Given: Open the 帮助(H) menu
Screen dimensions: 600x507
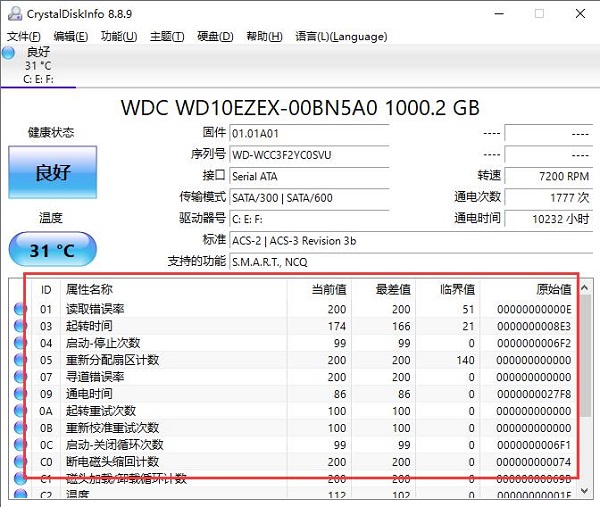Looking at the screenshot, I should tap(264, 36).
